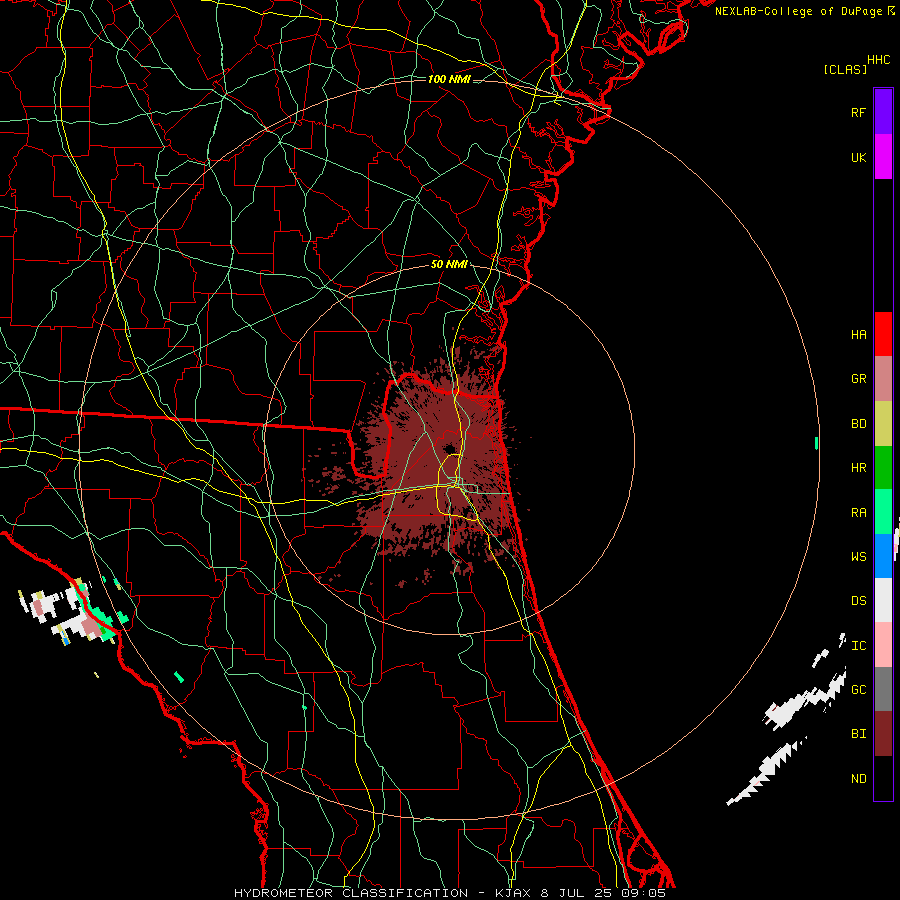
Task: Click the NEXLAB-College of DuPage title
Action: [x=804, y=11]
